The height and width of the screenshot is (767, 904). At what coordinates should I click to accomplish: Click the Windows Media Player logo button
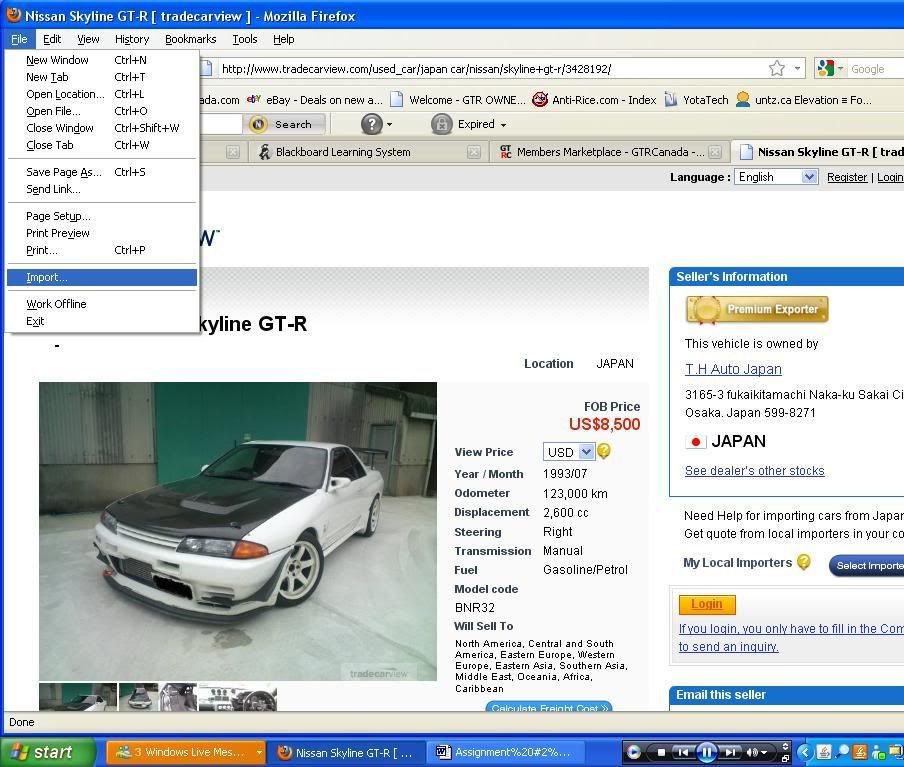tap(634, 752)
